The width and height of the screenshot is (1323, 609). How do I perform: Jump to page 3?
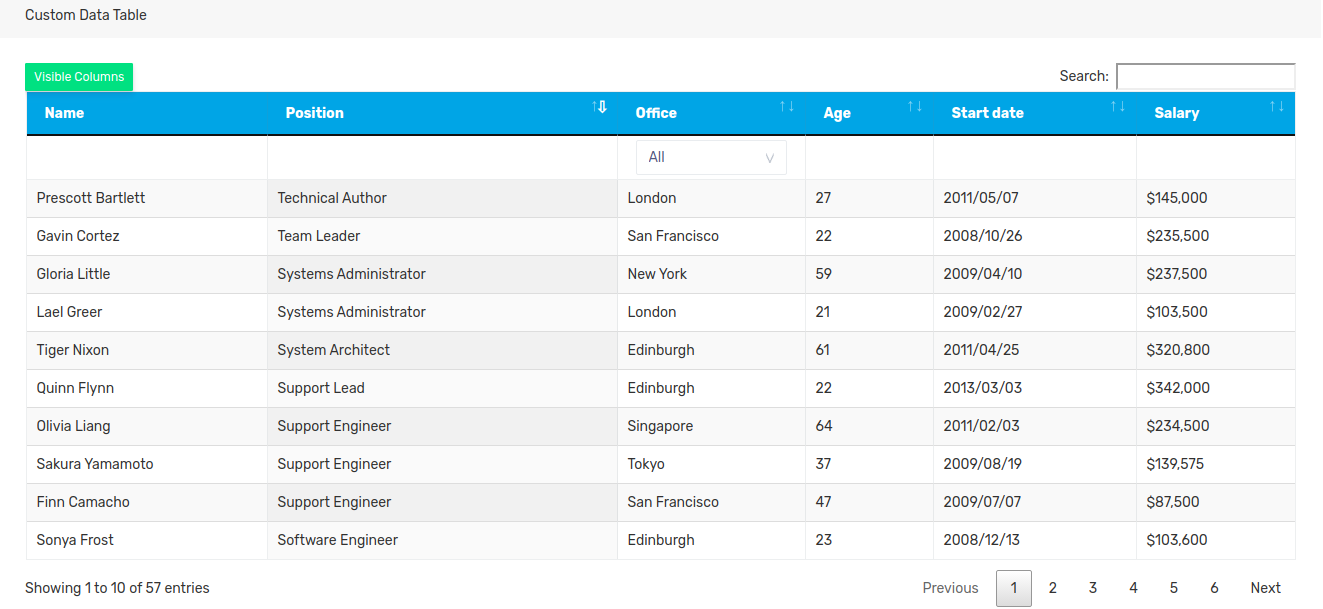(1093, 588)
